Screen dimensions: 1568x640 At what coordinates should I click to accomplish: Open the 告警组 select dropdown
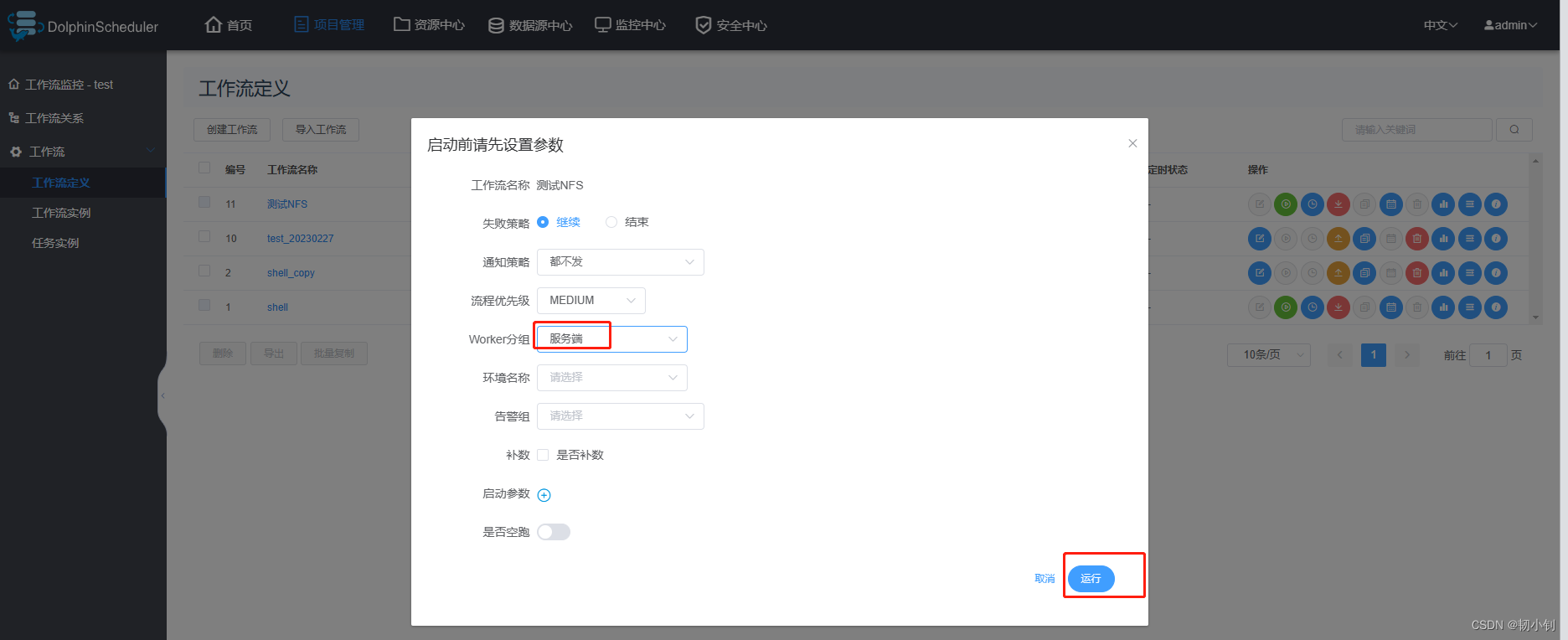[621, 416]
